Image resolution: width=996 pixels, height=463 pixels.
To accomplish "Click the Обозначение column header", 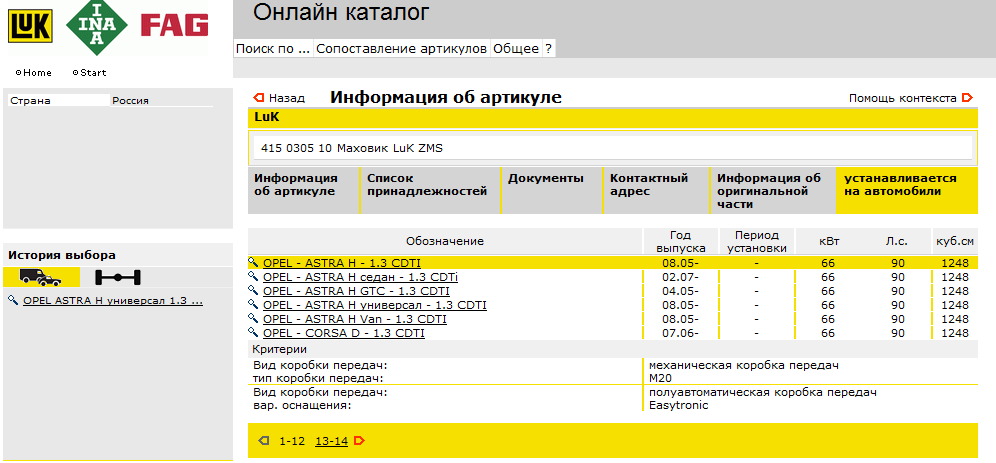I will tap(445, 241).
